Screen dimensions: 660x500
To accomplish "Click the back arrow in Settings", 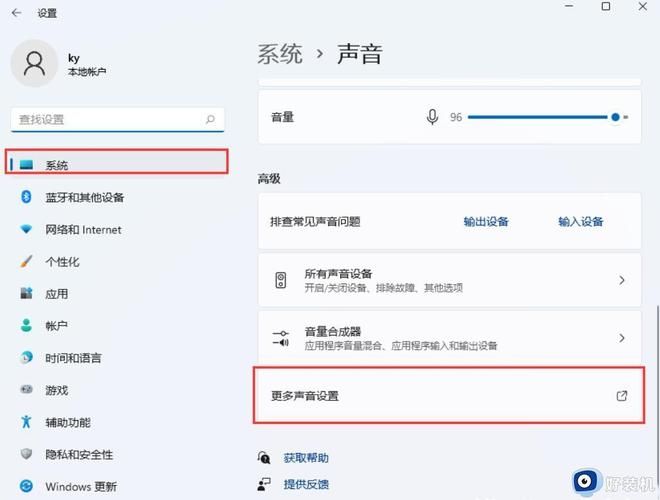I will (x=17, y=13).
